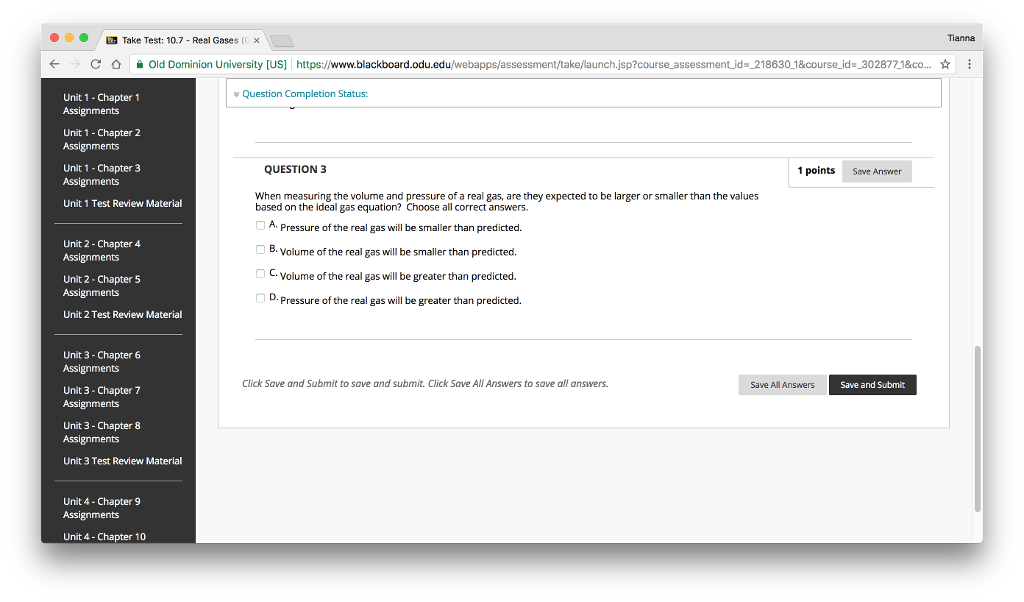Open a new tab with blank tab button
Screen dimensions: 1024x602
(x=281, y=41)
